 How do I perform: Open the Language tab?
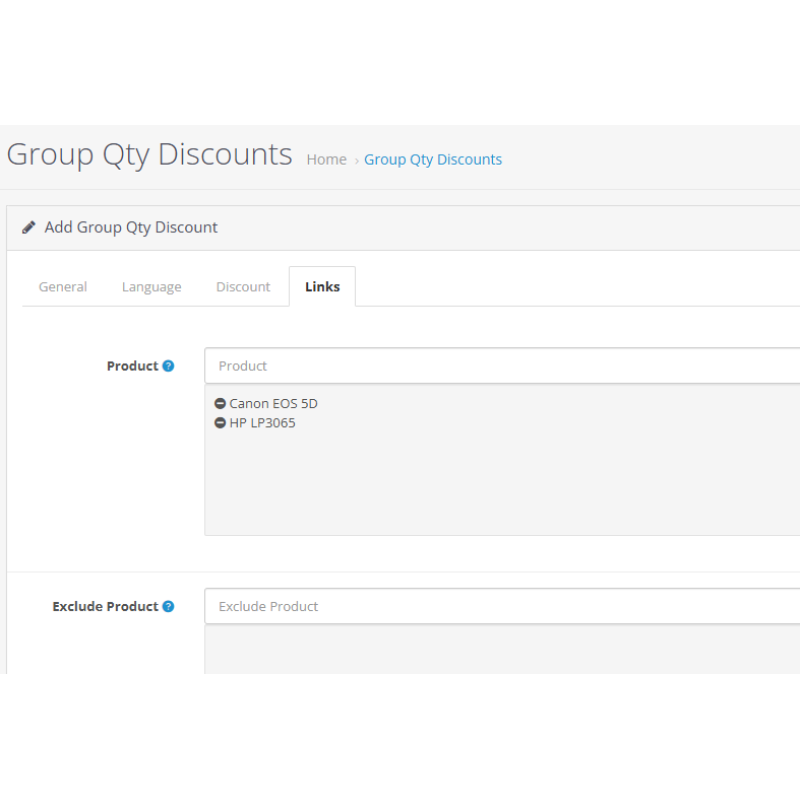point(151,287)
